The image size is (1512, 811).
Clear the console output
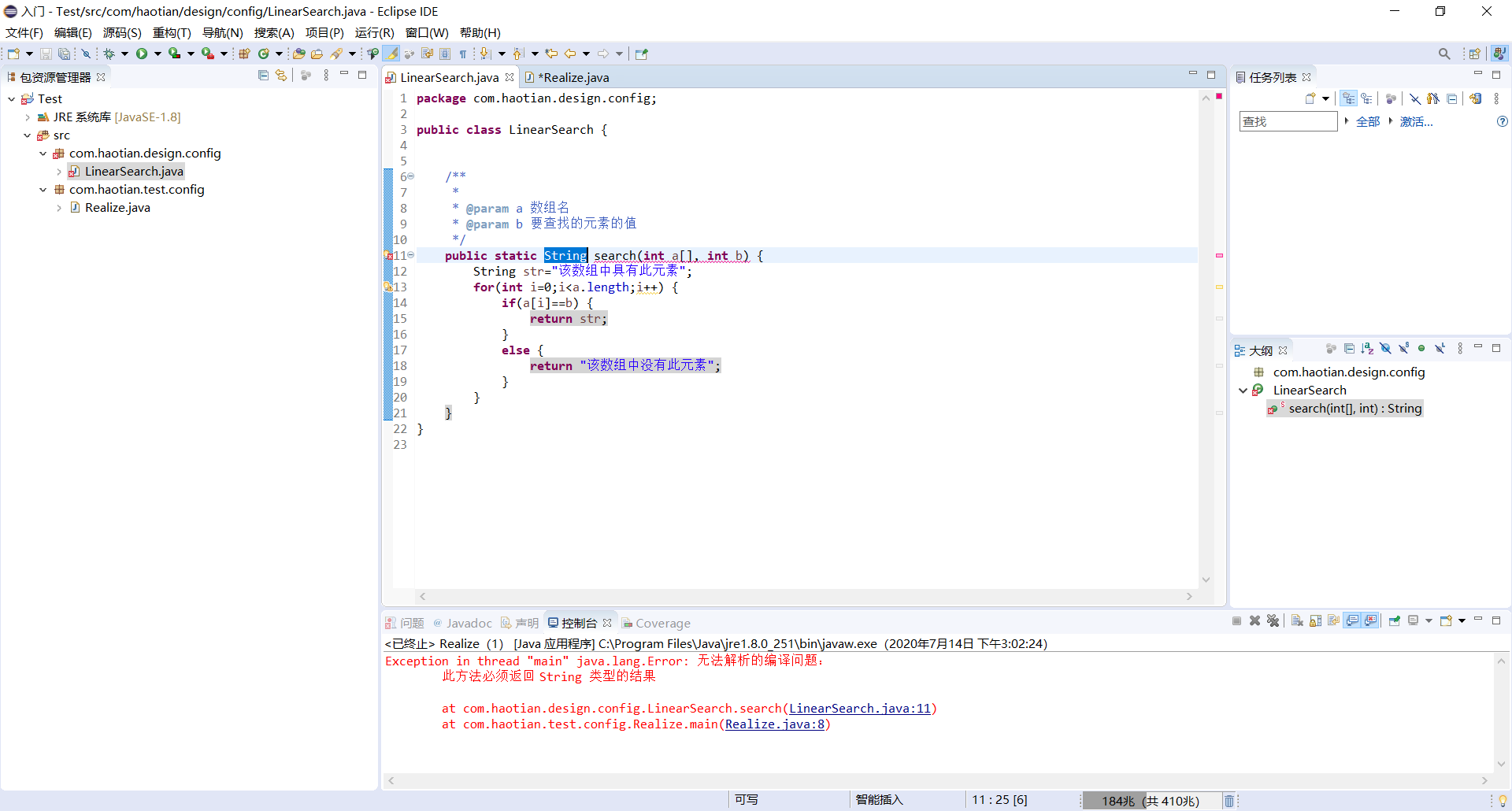click(x=1297, y=621)
